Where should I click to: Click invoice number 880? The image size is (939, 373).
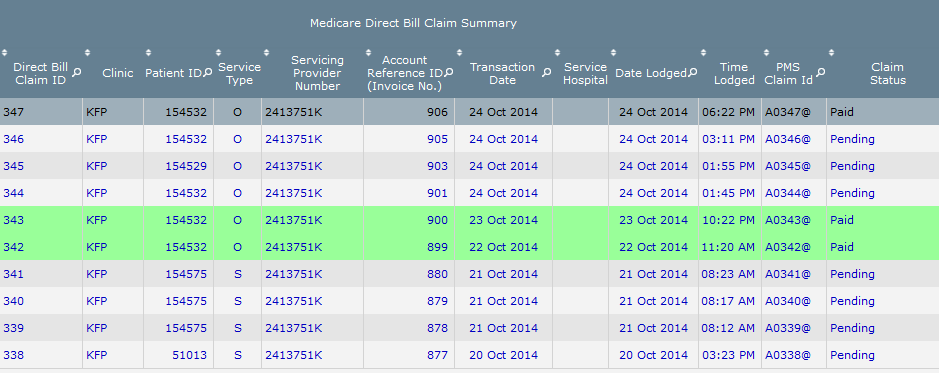(437, 274)
